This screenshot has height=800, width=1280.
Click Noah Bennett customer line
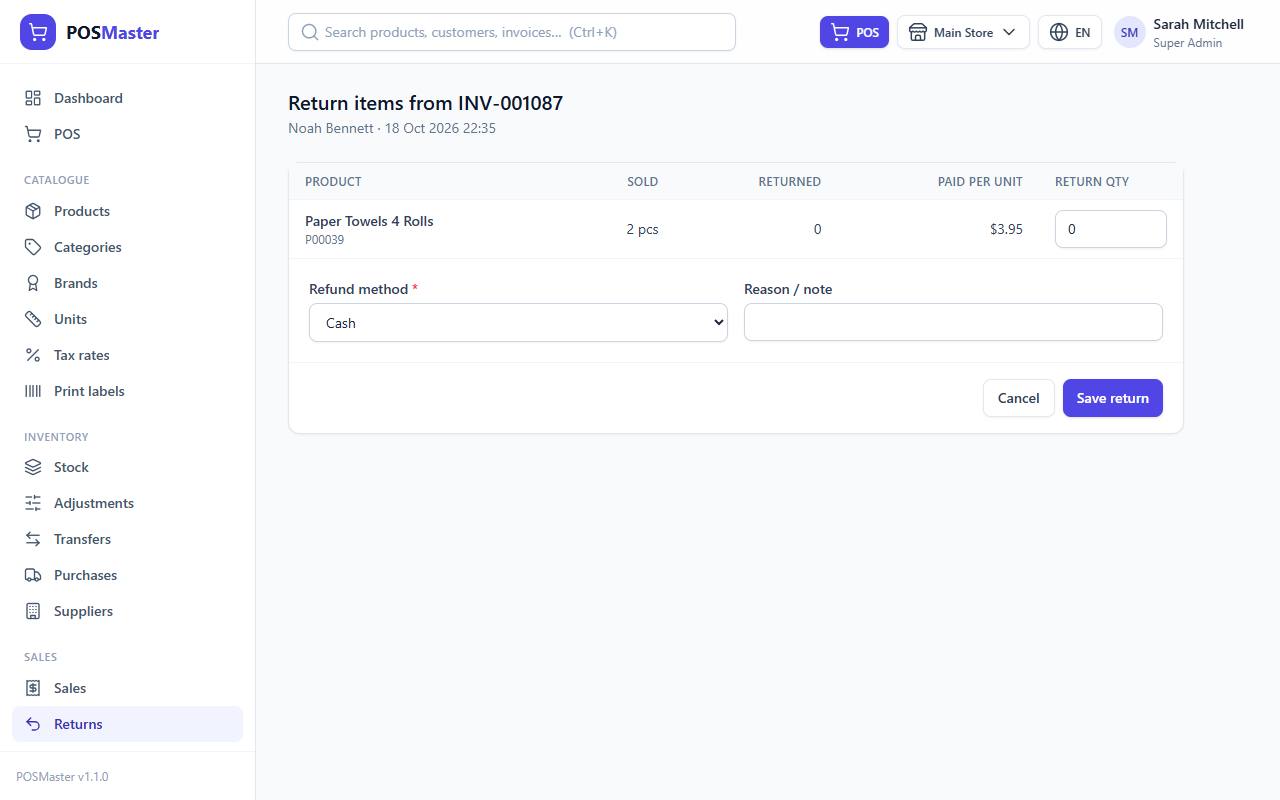[x=392, y=128]
